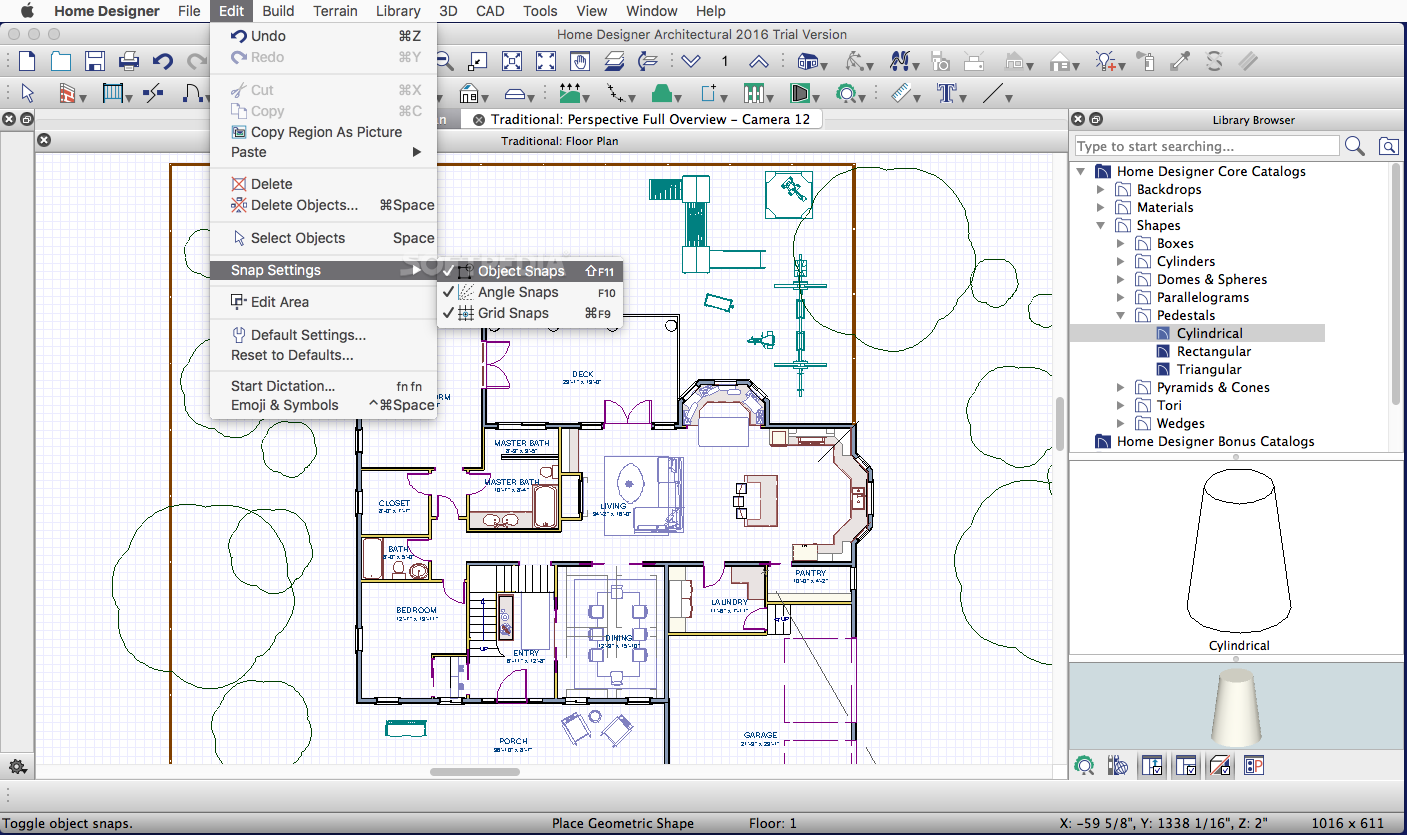Open the Terrain menu
This screenshot has height=835, width=1407.
[x=335, y=11]
